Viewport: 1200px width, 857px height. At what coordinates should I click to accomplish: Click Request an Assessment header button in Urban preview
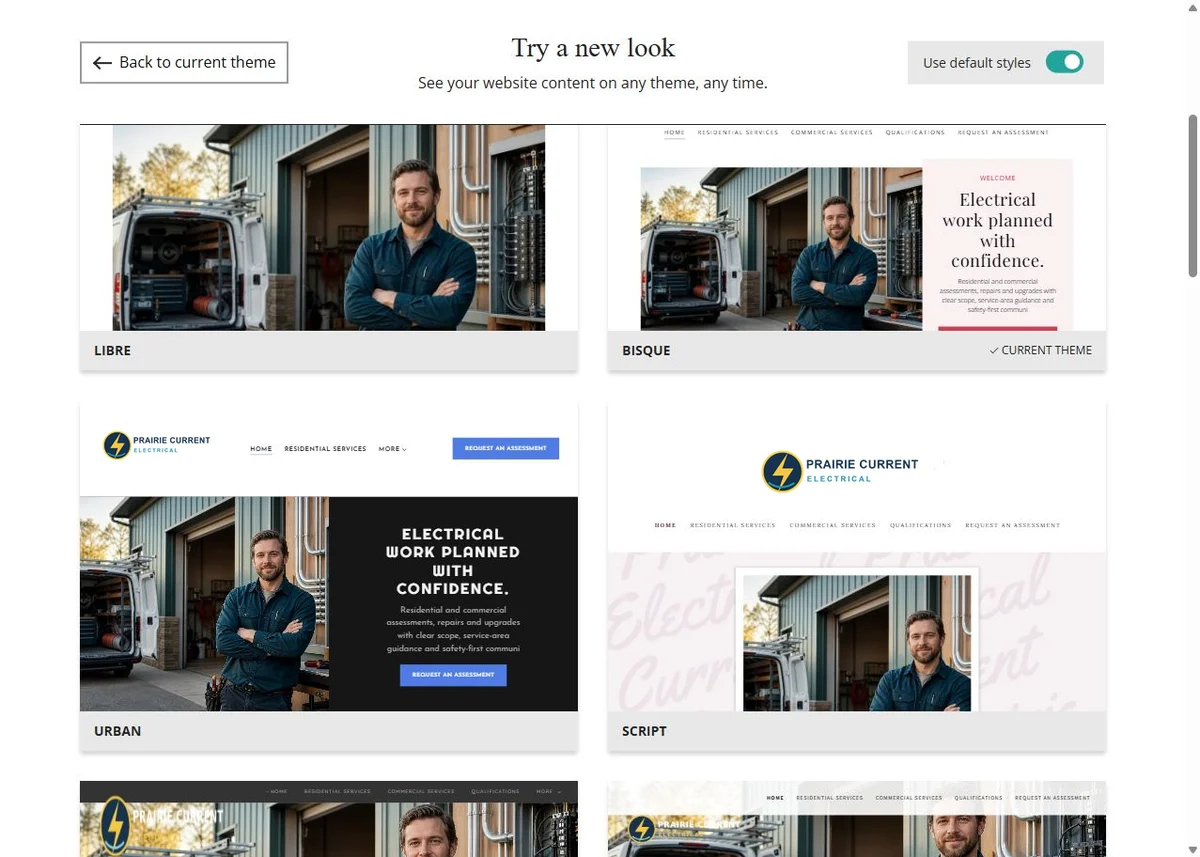pyautogui.click(x=505, y=448)
